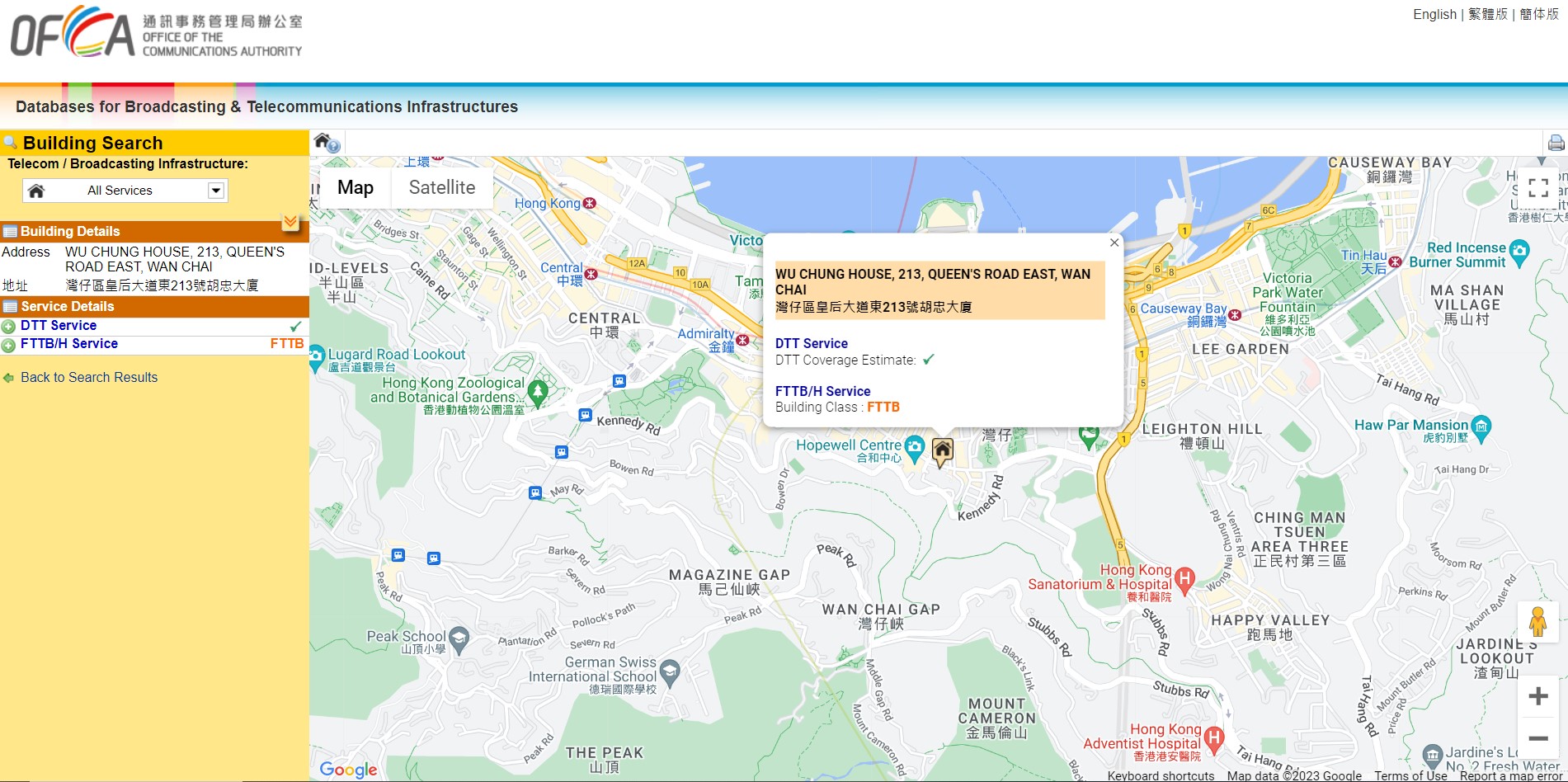Toggle fullscreen map view
Viewport: 1568px width, 782px height.
(1537, 188)
